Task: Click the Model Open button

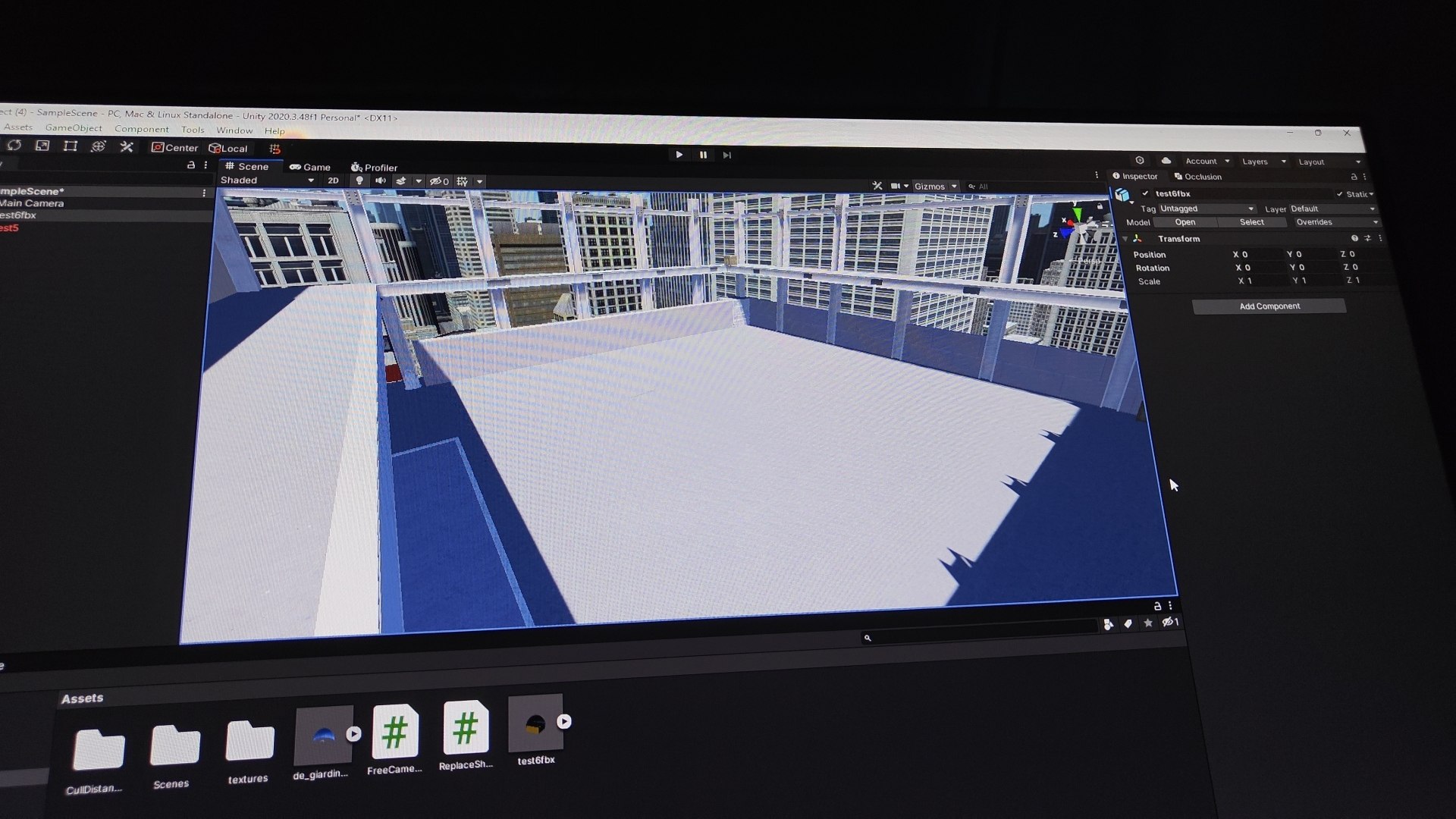Action: pos(1185,222)
